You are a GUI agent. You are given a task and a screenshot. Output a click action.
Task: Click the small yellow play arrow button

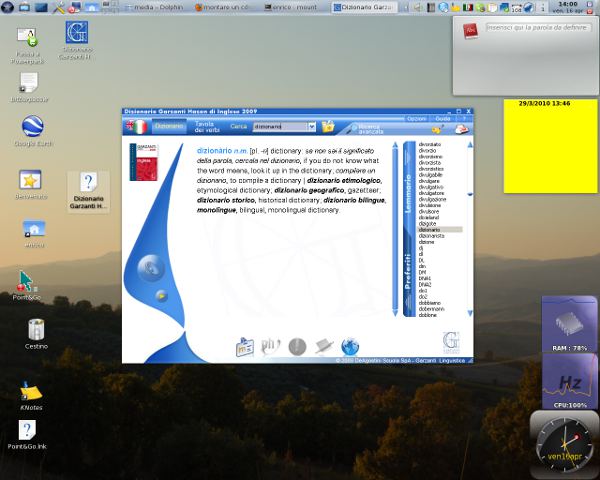pos(161,296)
